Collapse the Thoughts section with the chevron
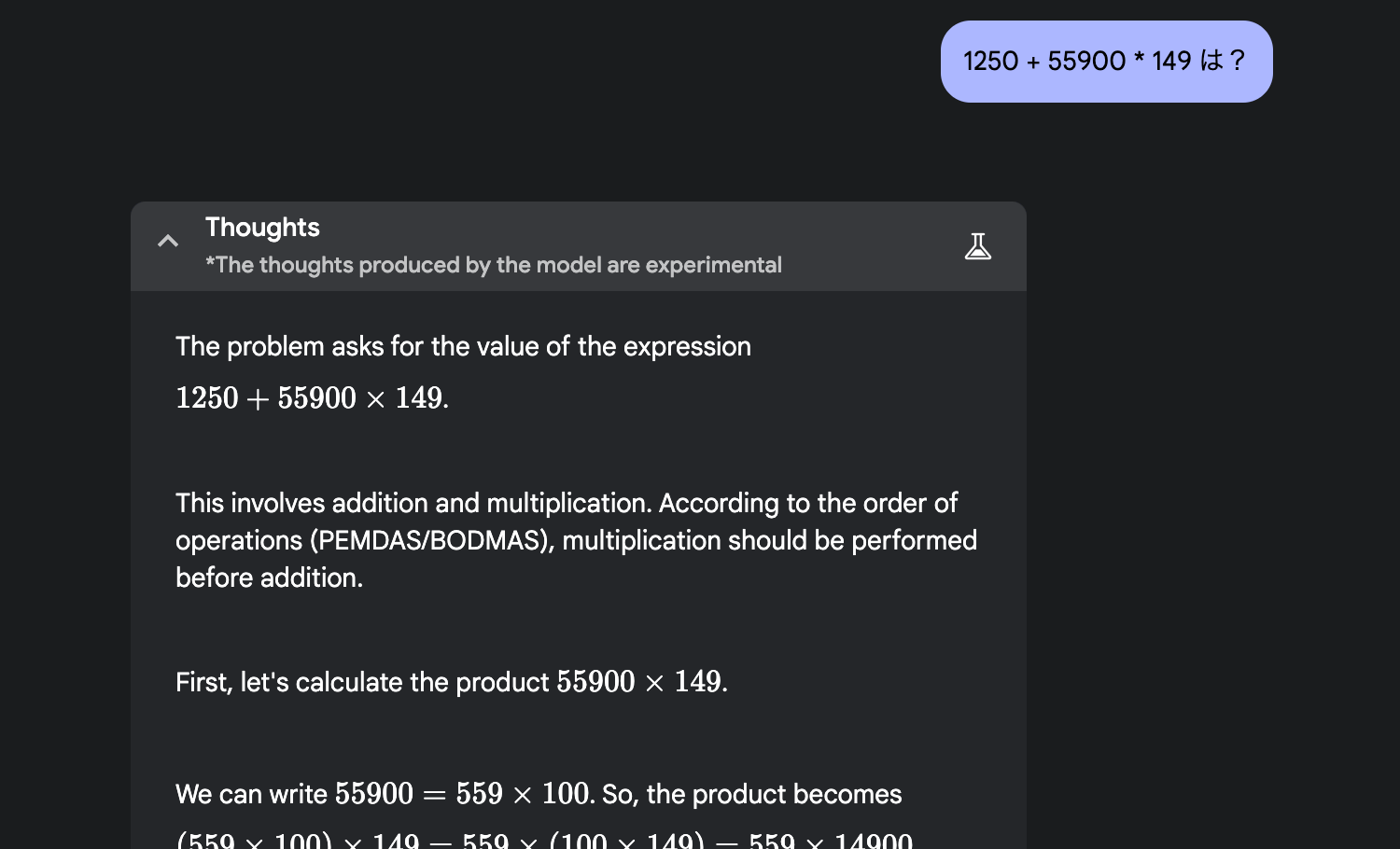Viewport: 1400px width, 849px height. pyautogui.click(x=168, y=242)
